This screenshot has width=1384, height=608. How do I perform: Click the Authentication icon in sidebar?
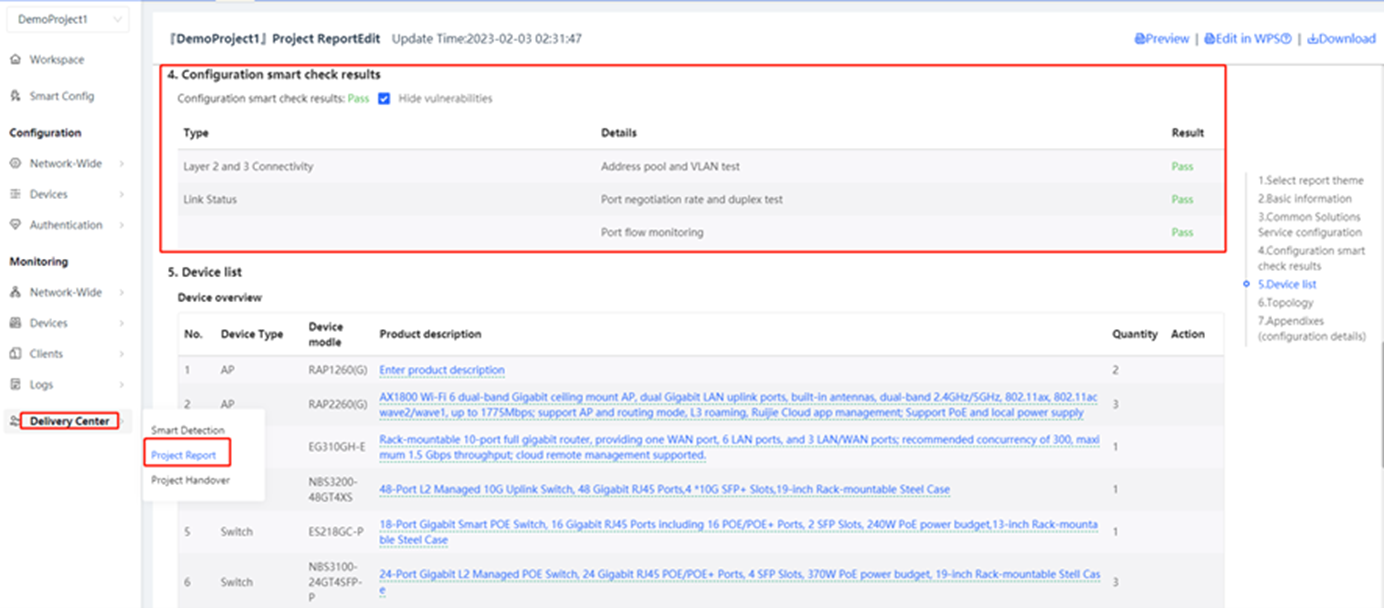[x=15, y=226]
